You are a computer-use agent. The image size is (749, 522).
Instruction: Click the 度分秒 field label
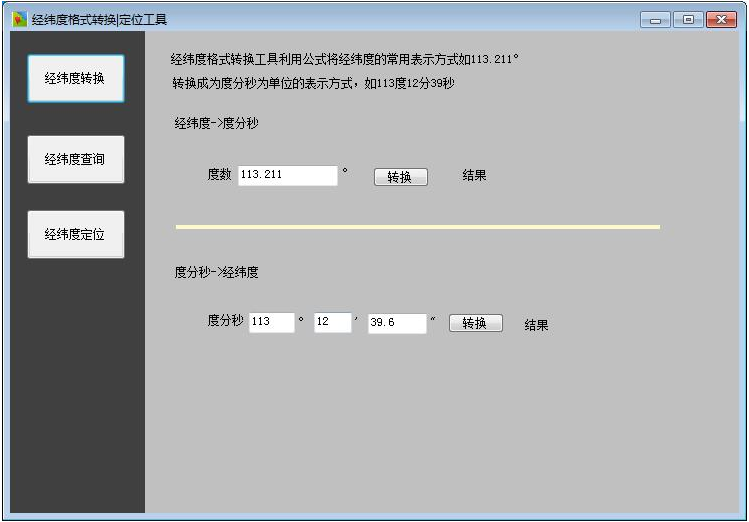coord(225,320)
